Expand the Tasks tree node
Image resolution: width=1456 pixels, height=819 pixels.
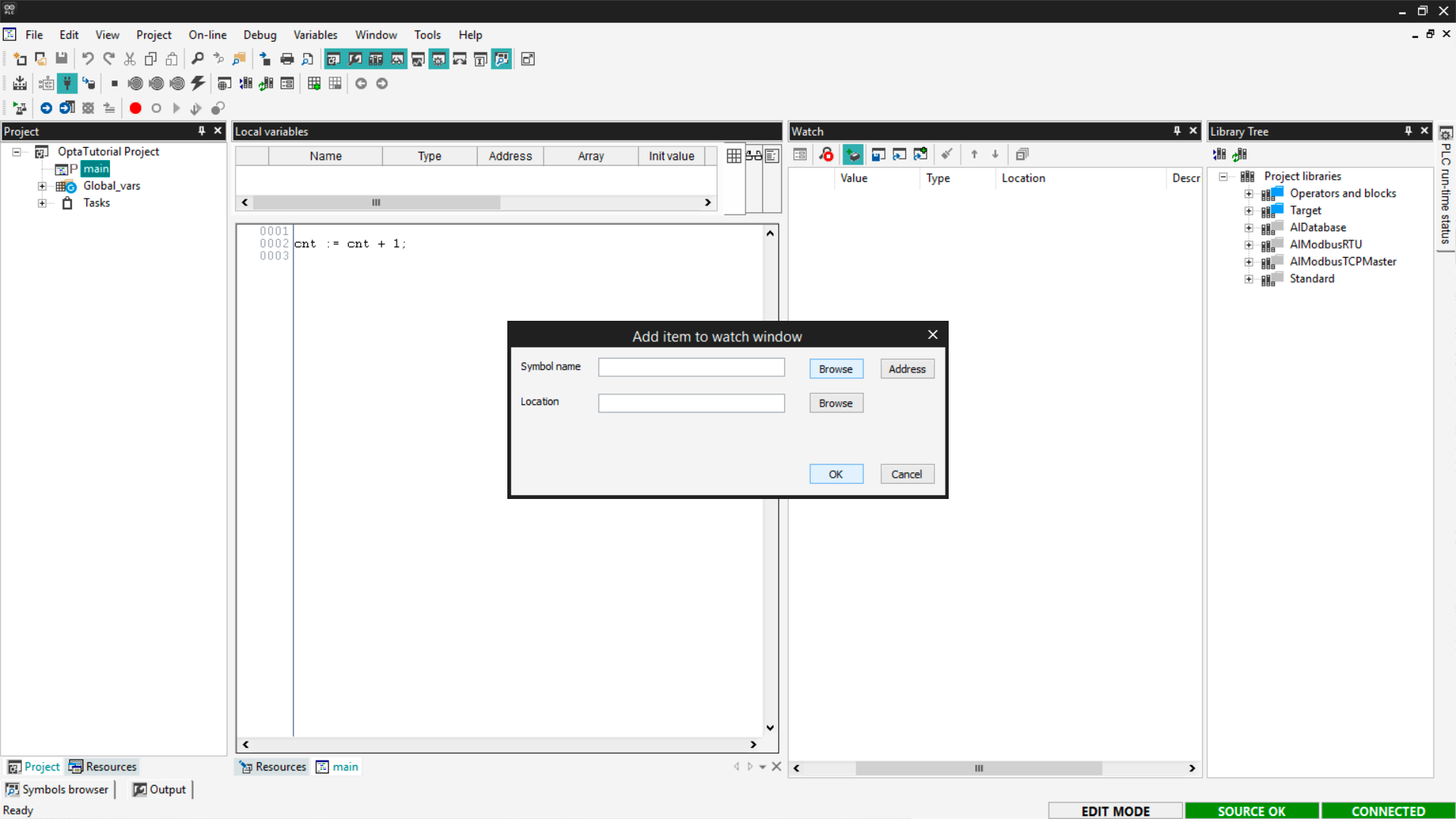tap(42, 203)
